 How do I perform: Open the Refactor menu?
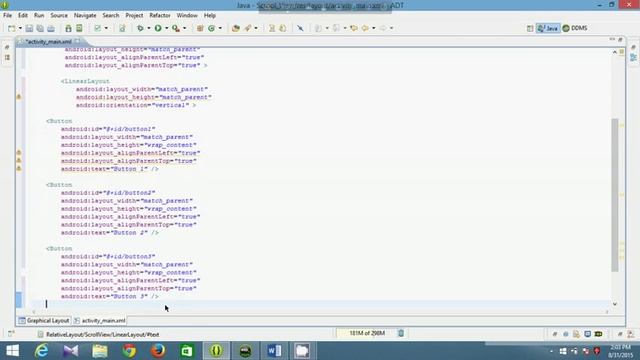[160, 16]
